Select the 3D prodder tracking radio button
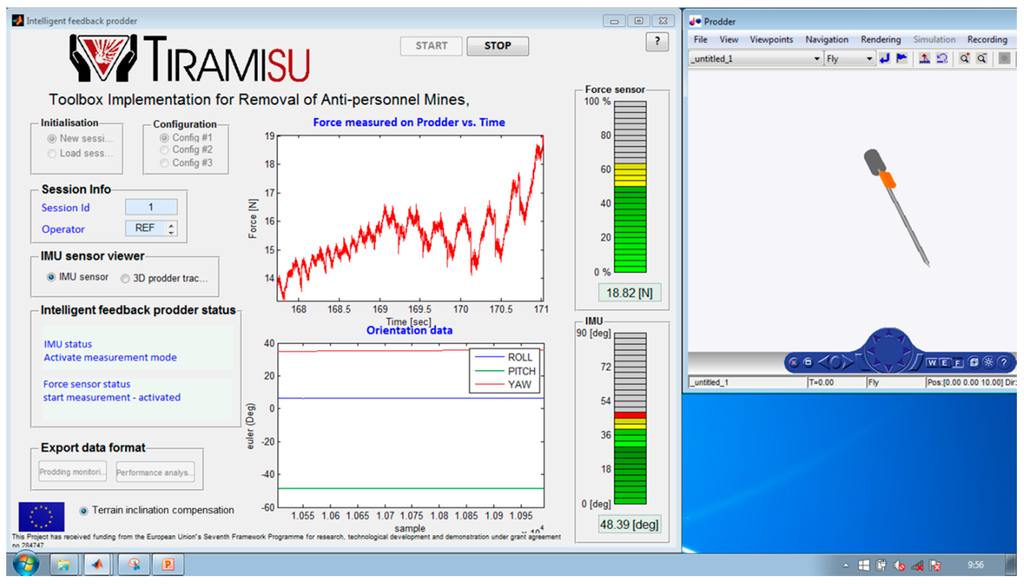1024x584 pixels. 125,278
